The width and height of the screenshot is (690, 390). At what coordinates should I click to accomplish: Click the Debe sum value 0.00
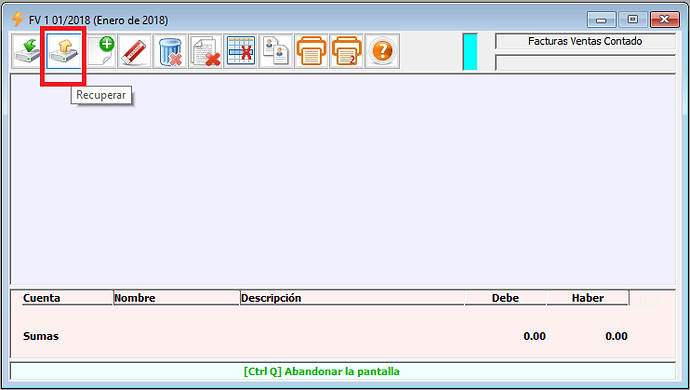pos(534,336)
